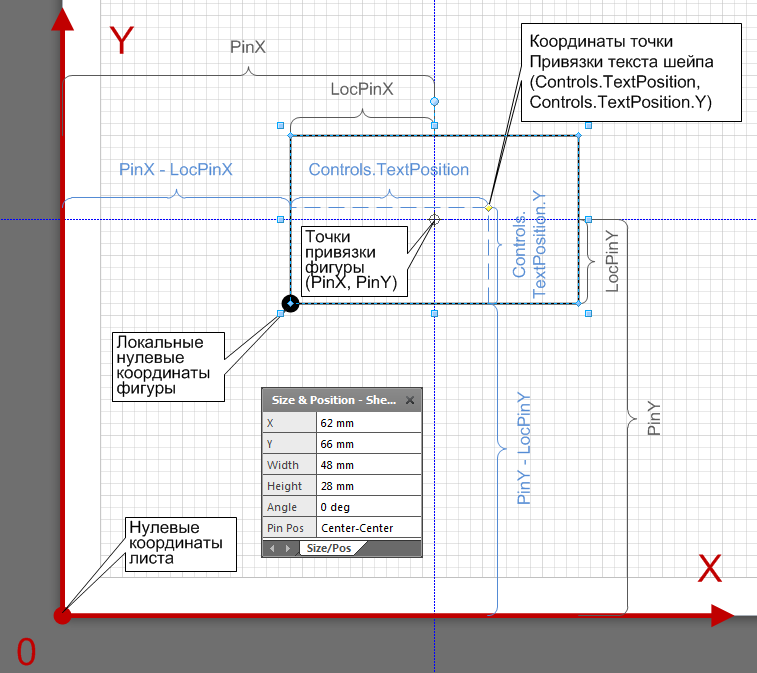Click the yellow text position control handle
757x673 pixels.
(x=489, y=208)
